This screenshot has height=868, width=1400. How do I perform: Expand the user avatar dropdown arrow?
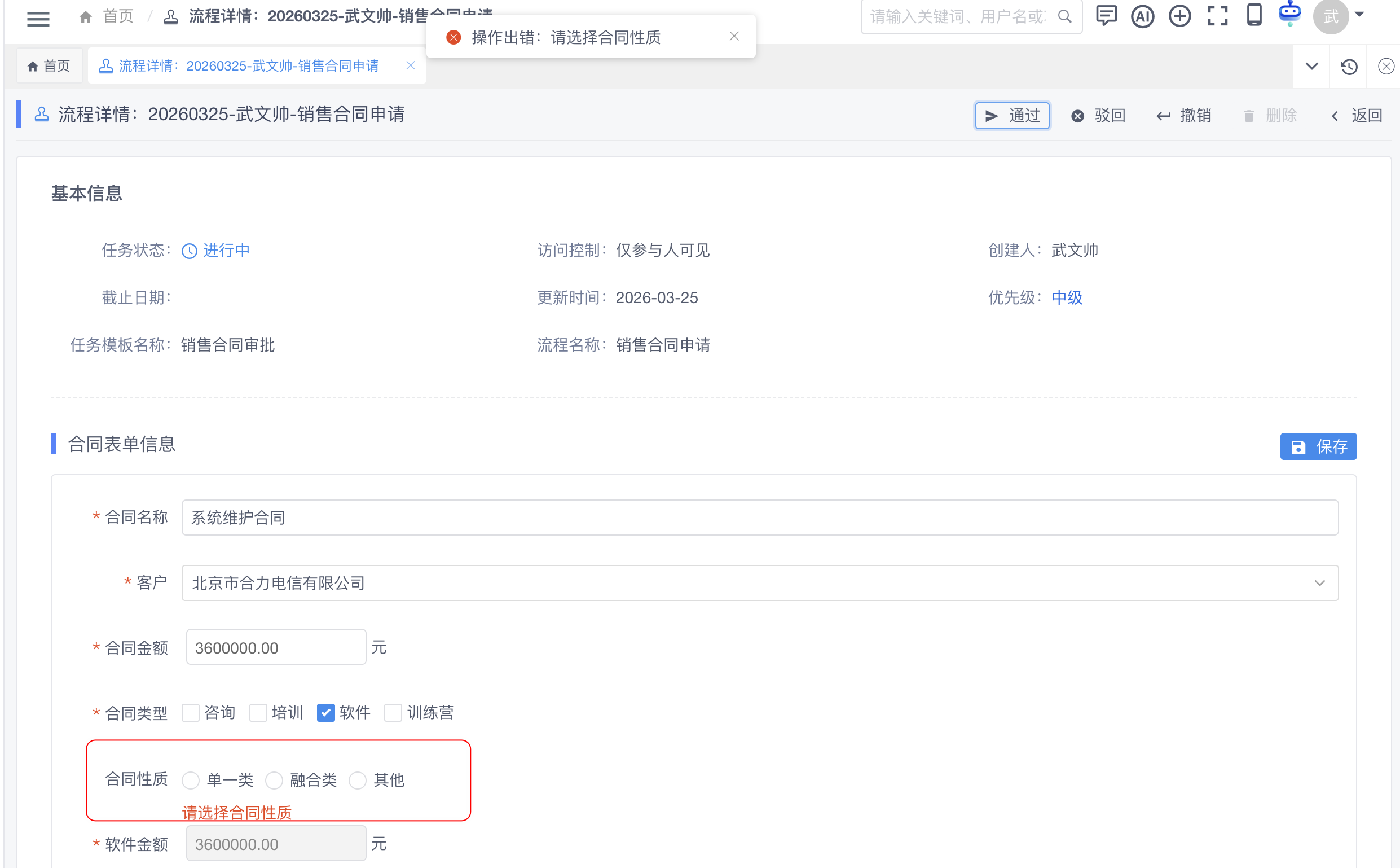pos(1359,15)
